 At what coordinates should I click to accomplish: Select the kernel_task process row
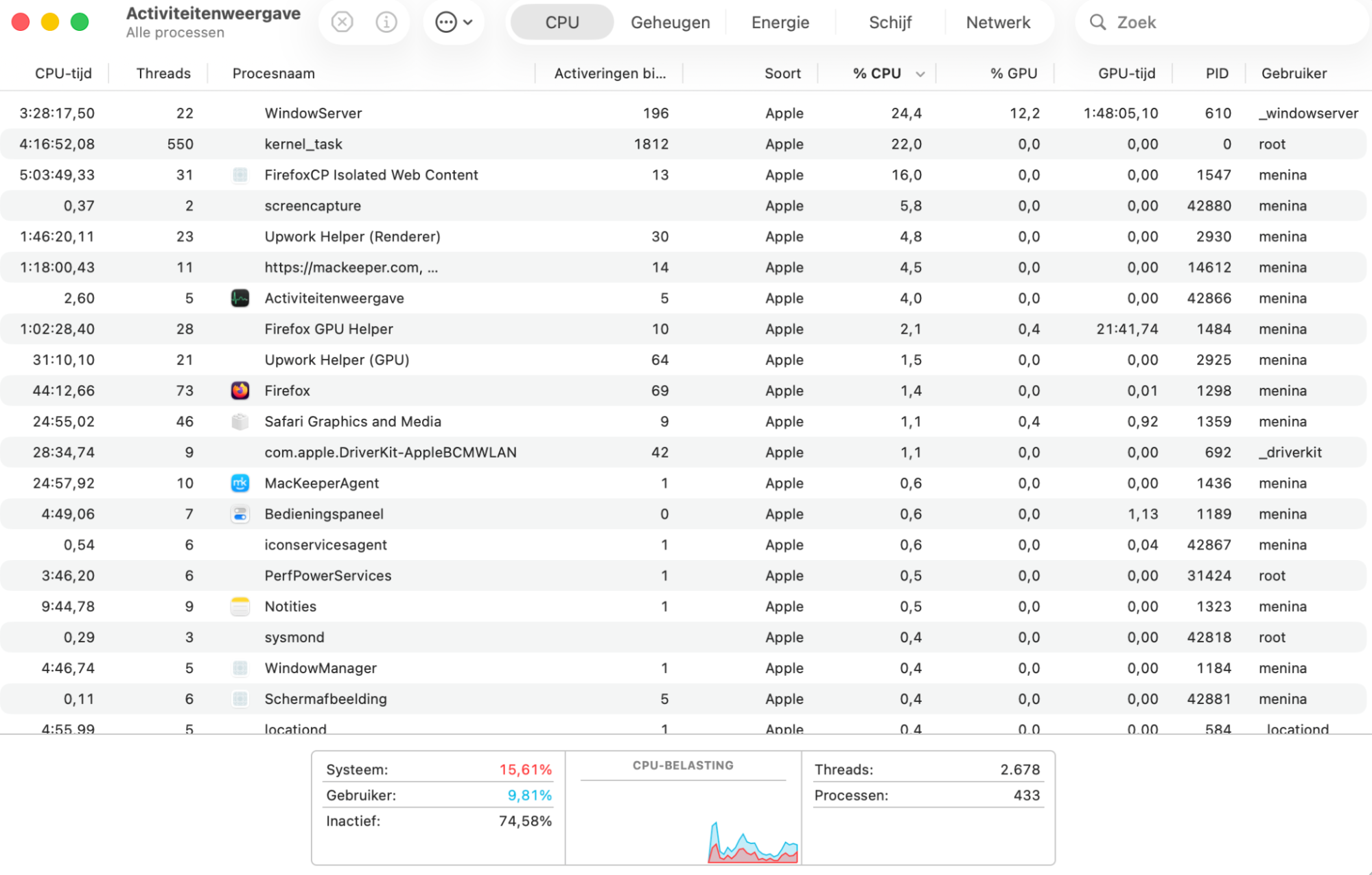coord(683,144)
